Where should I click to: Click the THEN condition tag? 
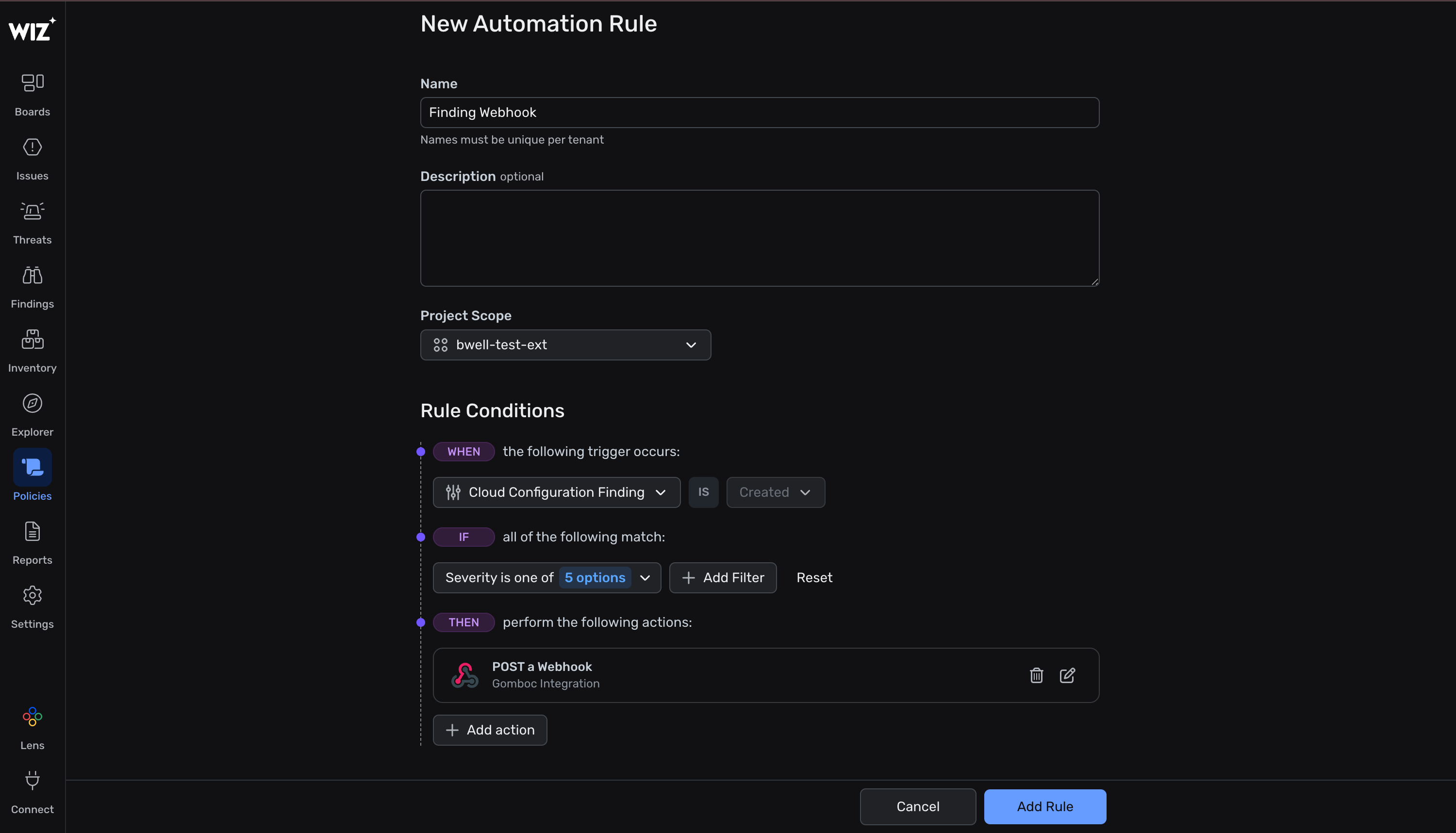[x=463, y=622]
